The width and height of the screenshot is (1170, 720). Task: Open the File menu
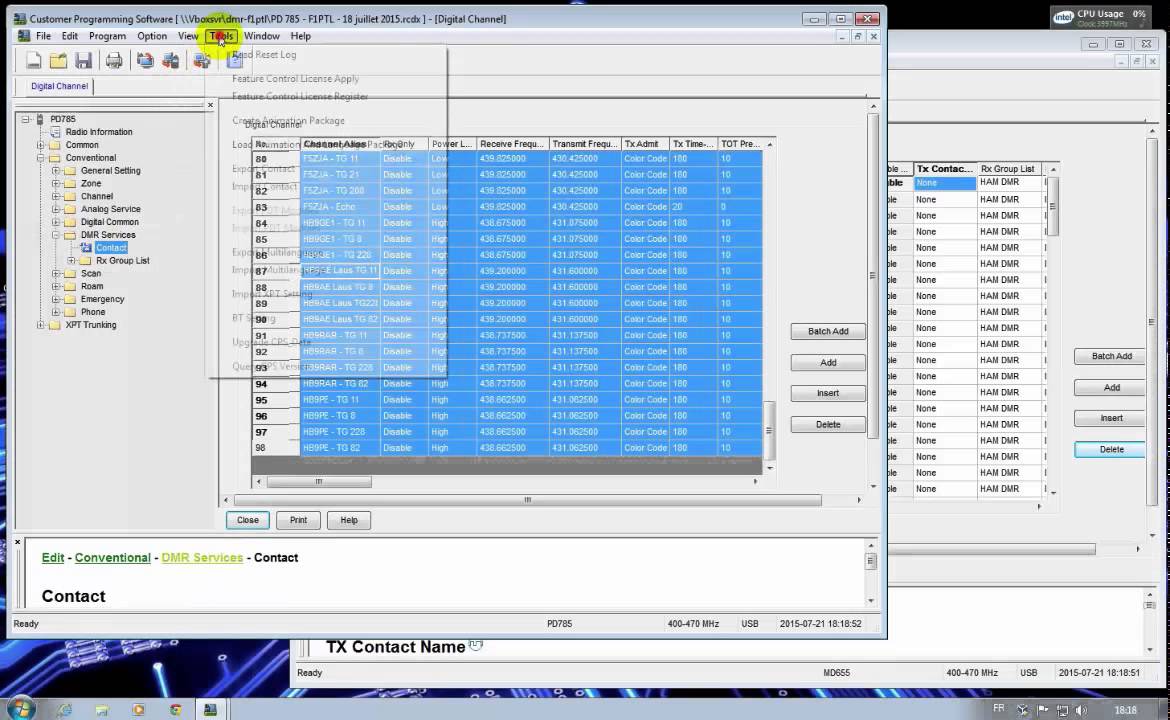pos(43,36)
